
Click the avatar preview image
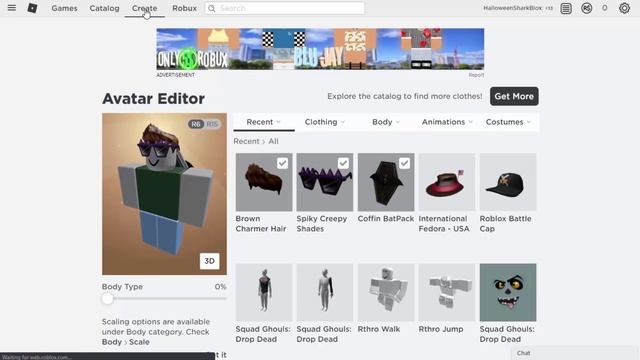point(164,194)
